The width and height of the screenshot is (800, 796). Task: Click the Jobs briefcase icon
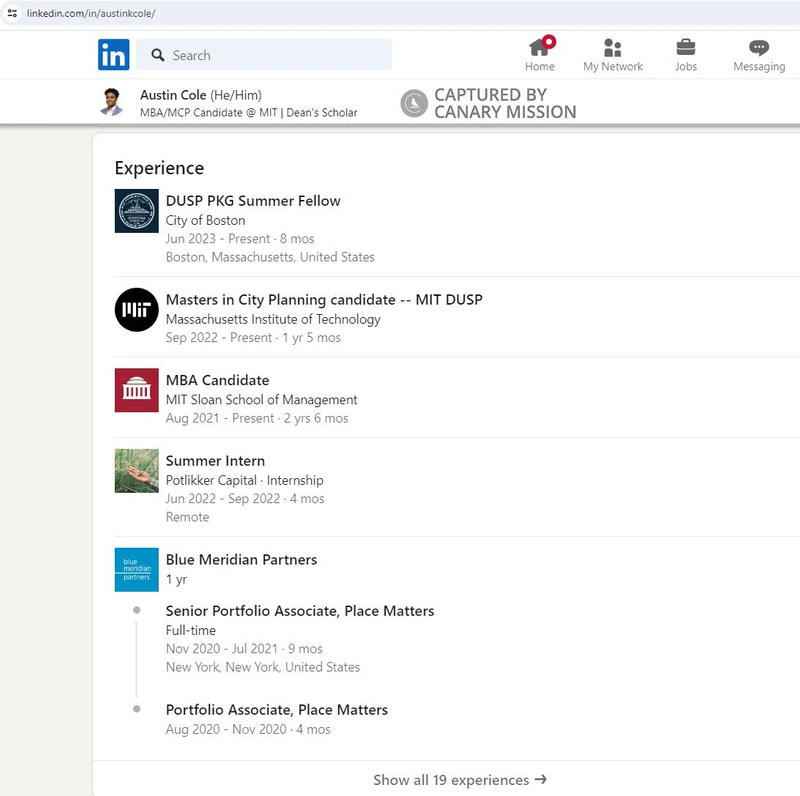[686, 46]
